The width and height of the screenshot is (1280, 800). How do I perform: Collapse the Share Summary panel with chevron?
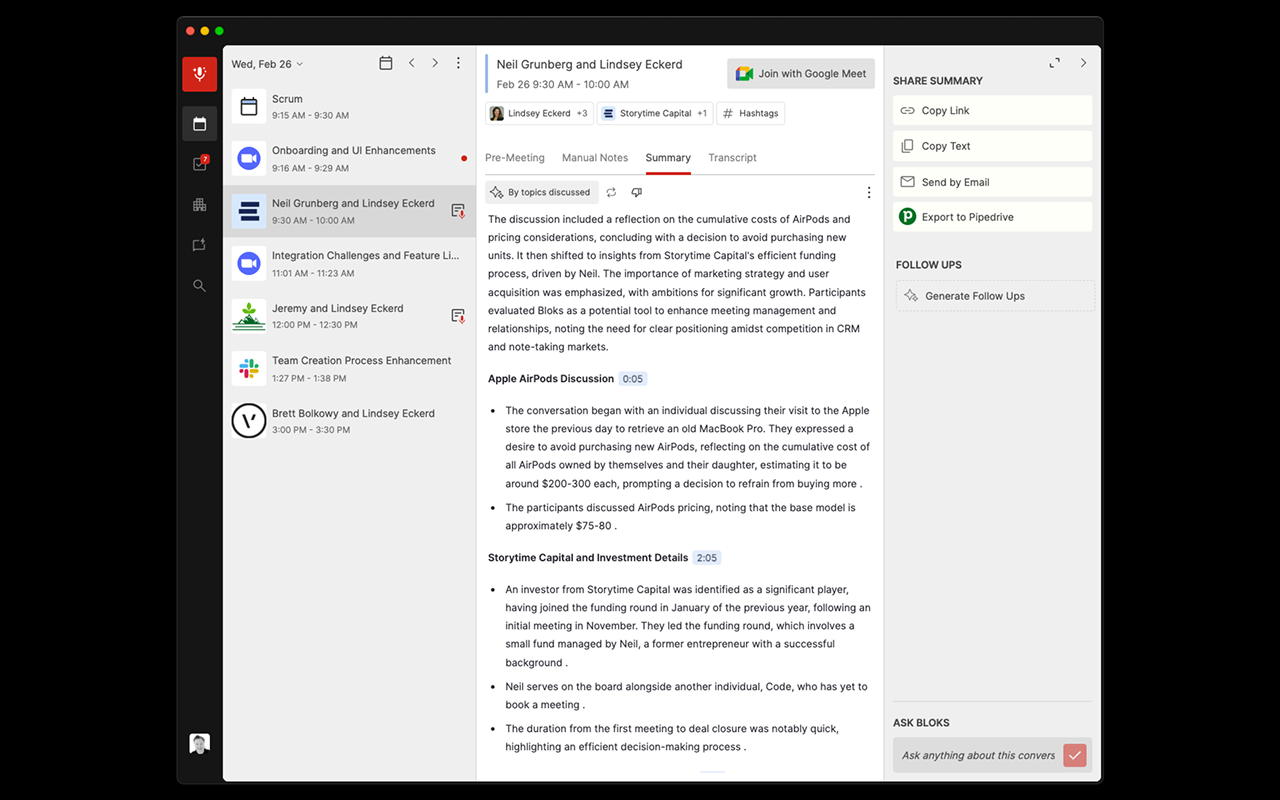point(1083,62)
